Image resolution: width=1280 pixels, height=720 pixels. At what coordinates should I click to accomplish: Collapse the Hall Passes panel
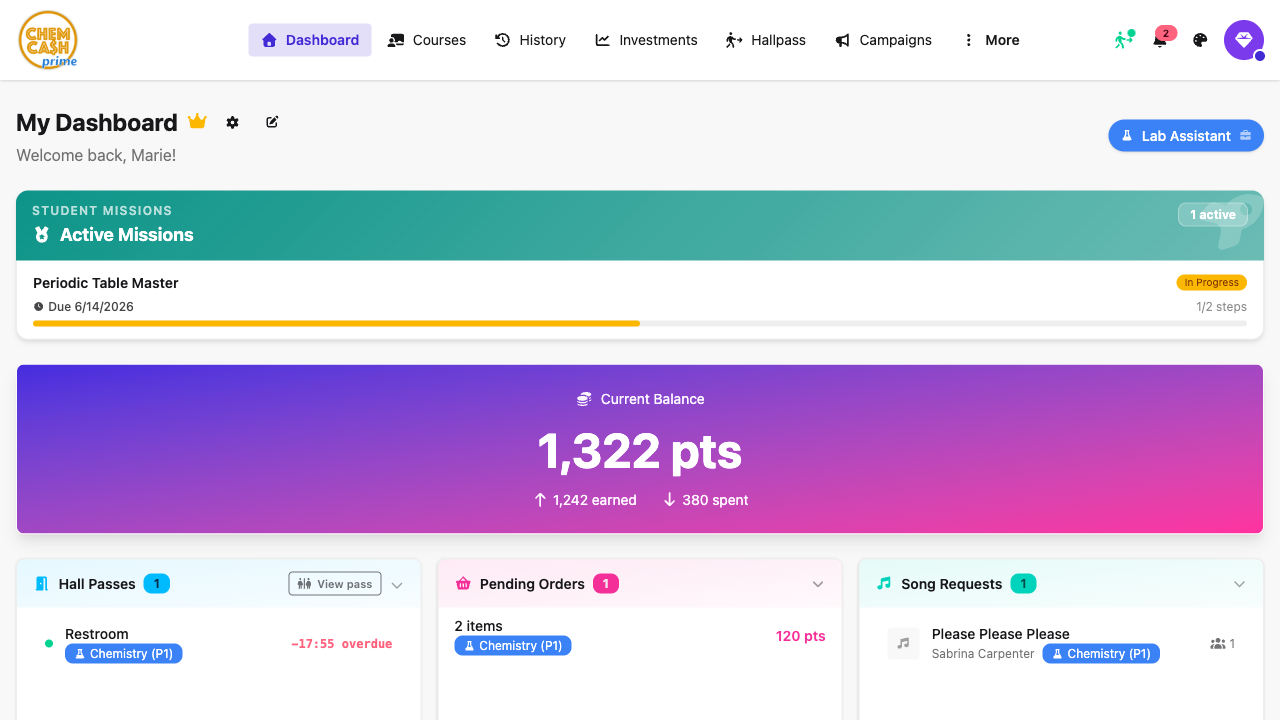397,585
